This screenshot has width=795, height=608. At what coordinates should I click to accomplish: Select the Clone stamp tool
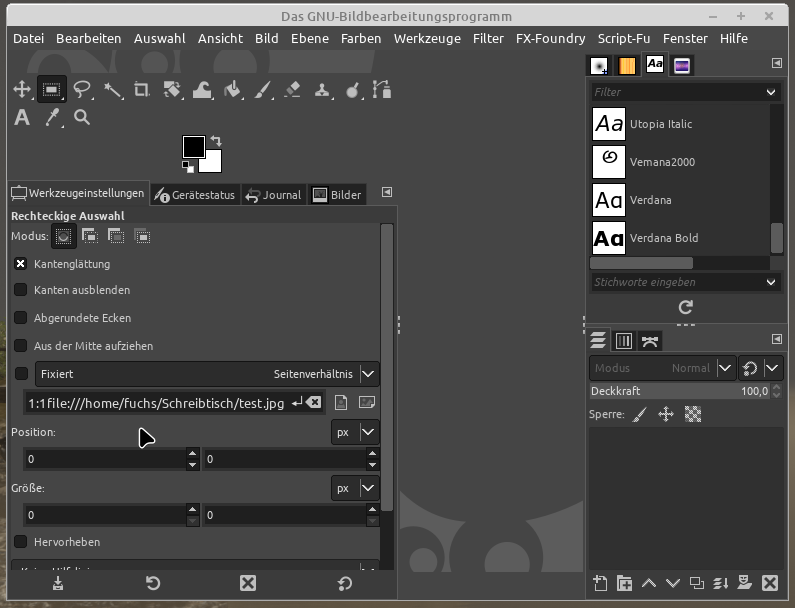pos(322,90)
